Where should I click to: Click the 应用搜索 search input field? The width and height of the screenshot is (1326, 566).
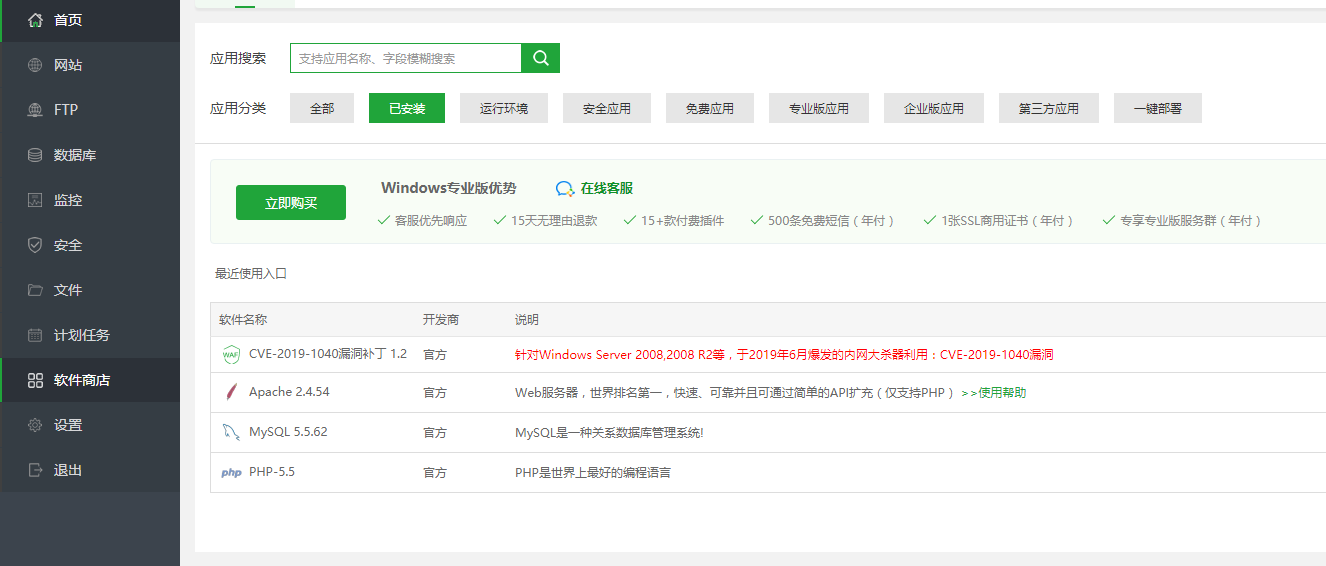click(x=405, y=58)
